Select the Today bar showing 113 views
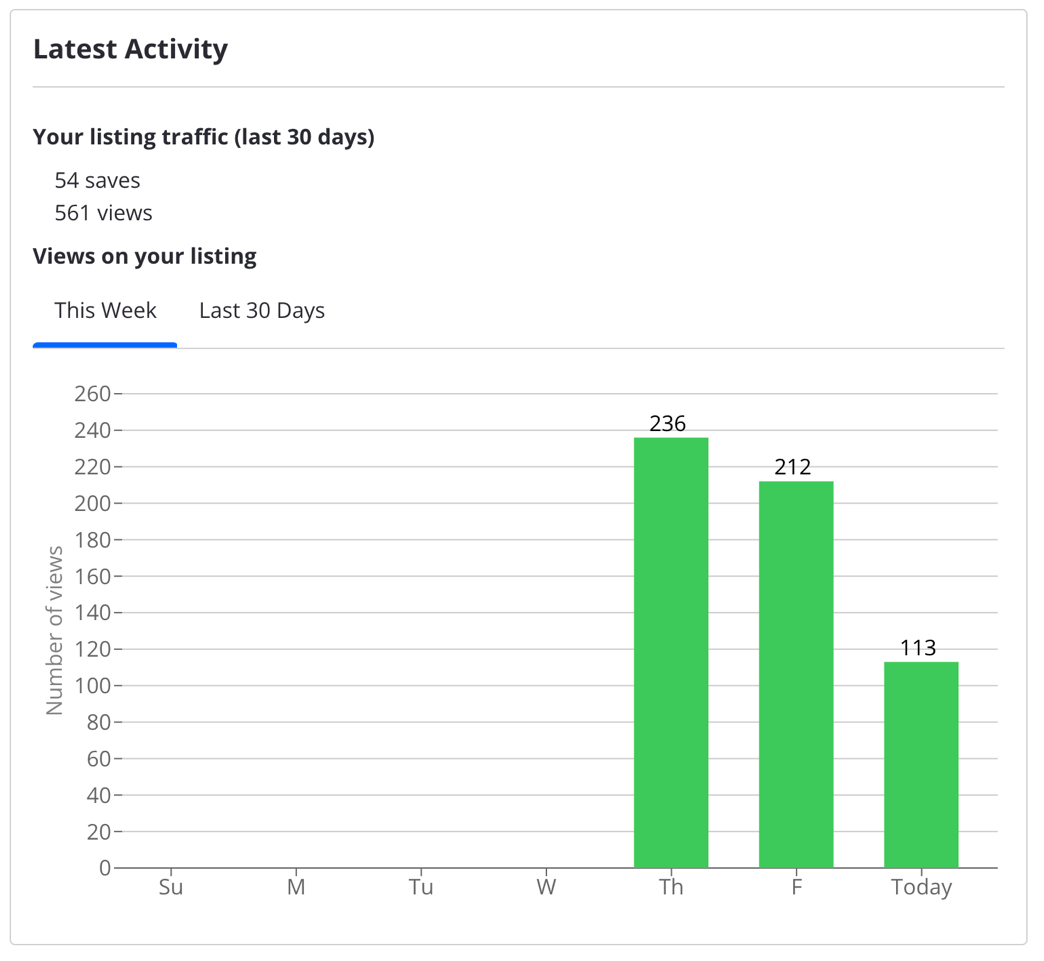Viewport: 1044px width, 961px height. [x=921, y=765]
